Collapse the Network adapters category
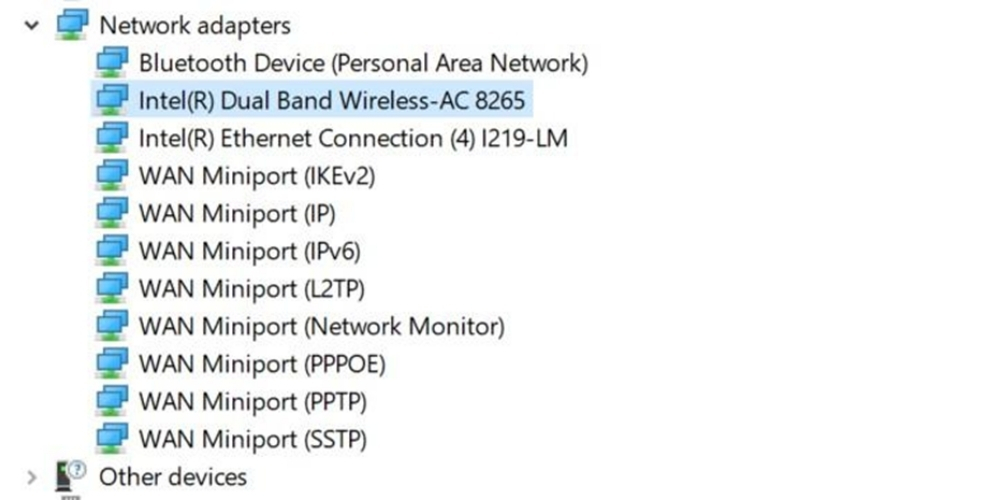Viewport: 1000px width, 500px height. coord(31,26)
